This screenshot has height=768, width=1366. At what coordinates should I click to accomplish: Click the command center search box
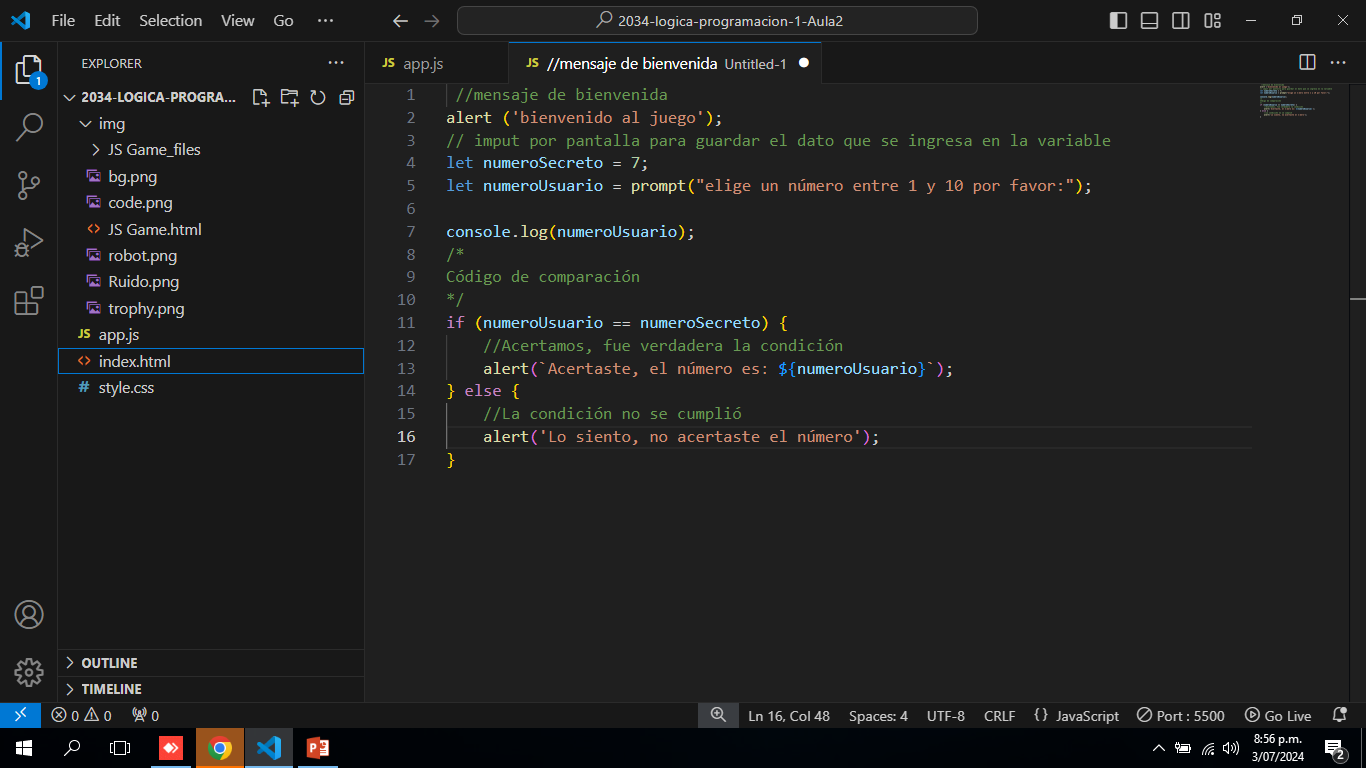(717, 21)
